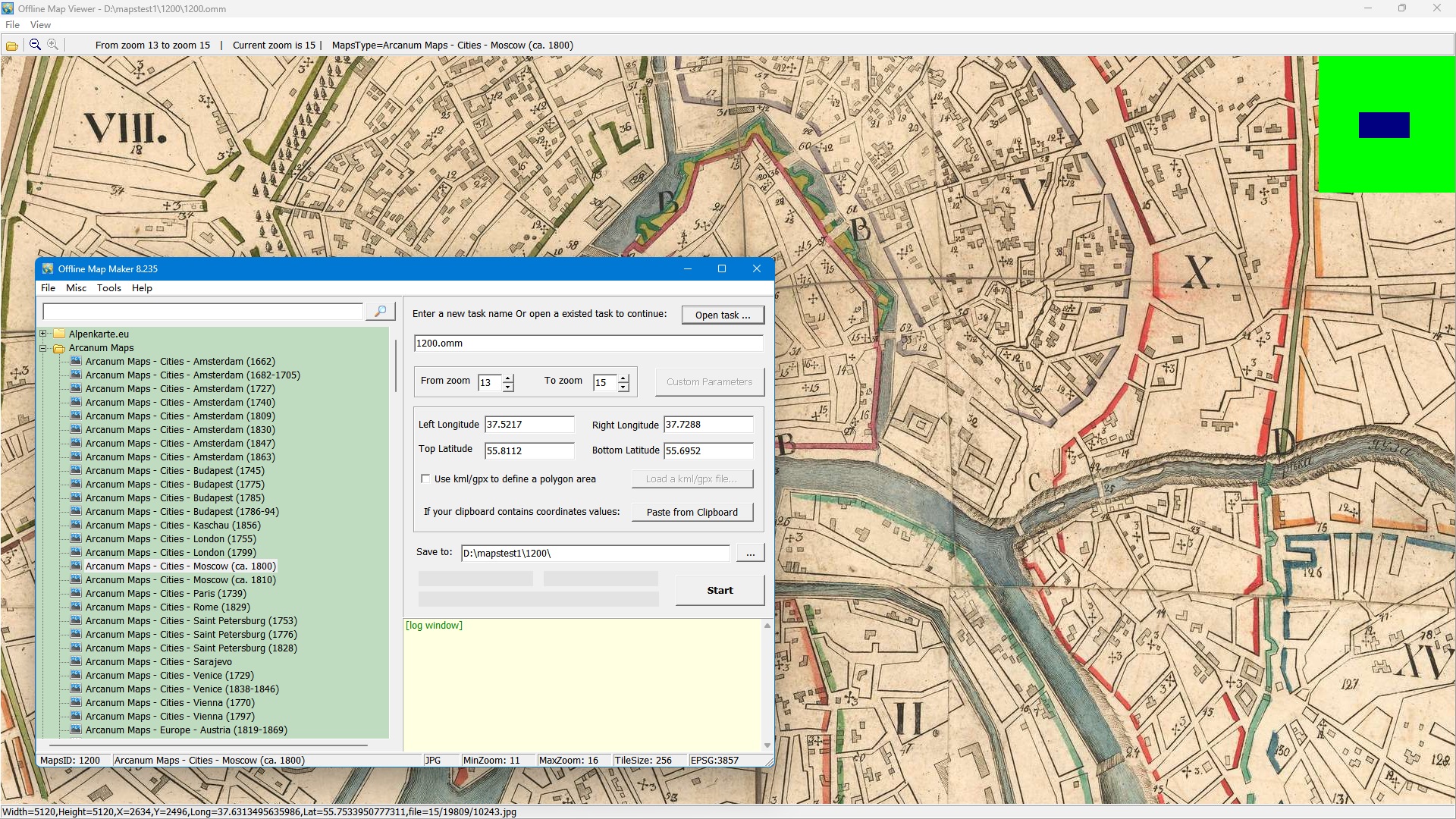Select Arcanum Maps - Cities - Budapest (1775)
The image size is (1456, 819).
click(x=175, y=485)
